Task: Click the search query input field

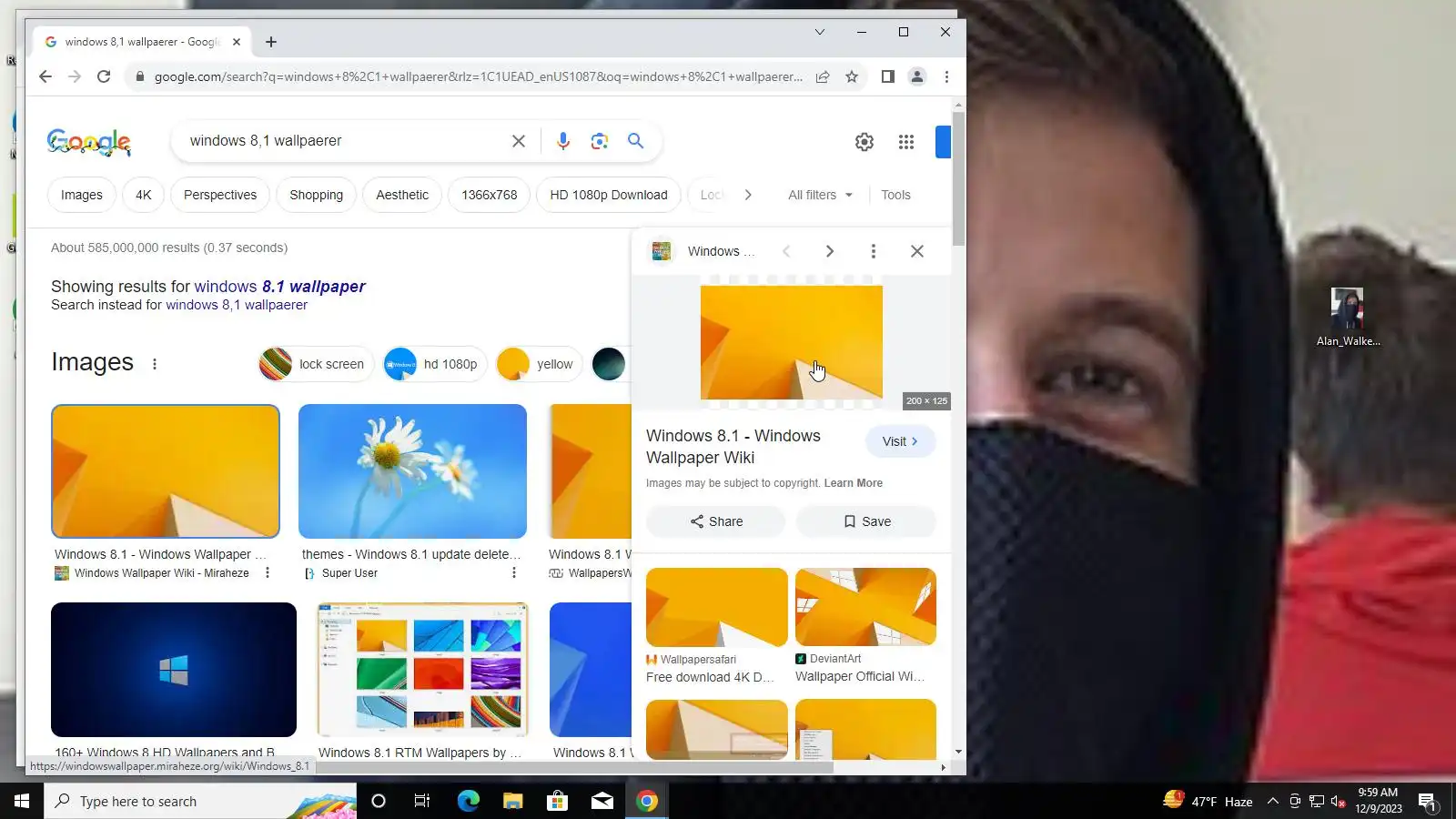Action: tap(346, 141)
